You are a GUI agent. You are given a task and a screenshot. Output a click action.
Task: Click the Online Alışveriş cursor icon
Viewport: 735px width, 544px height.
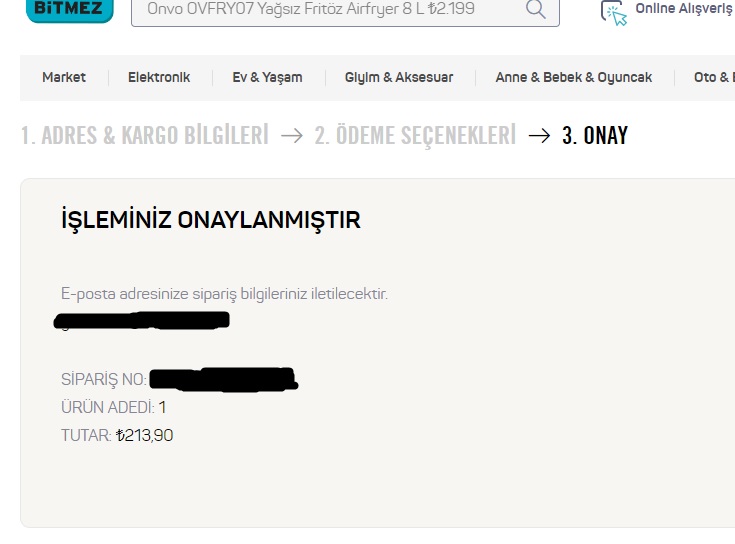(614, 13)
